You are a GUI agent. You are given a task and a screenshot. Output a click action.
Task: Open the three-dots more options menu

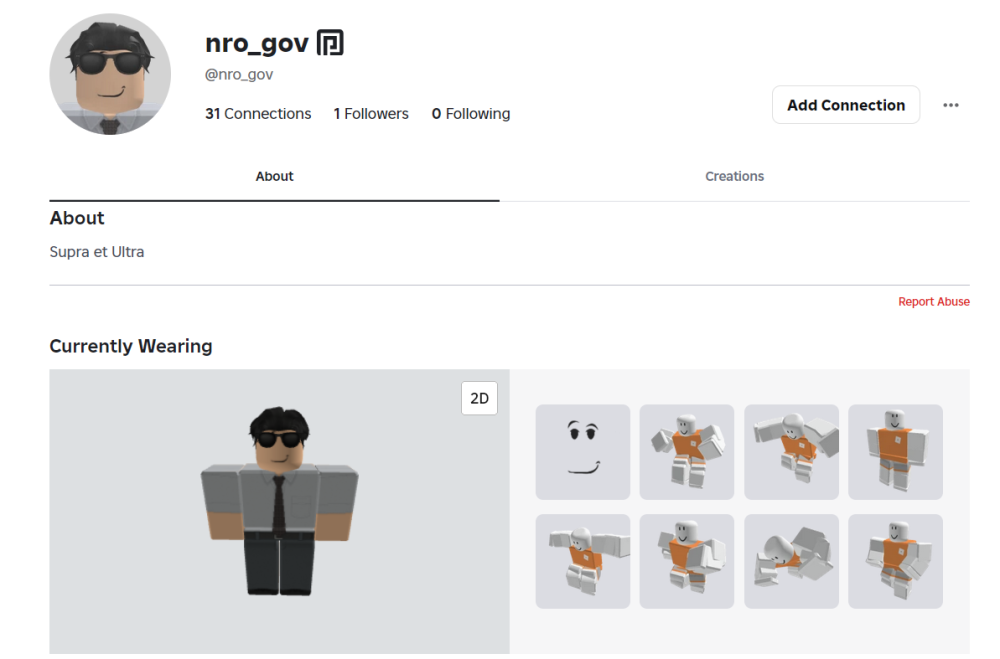[x=950, y=105]
